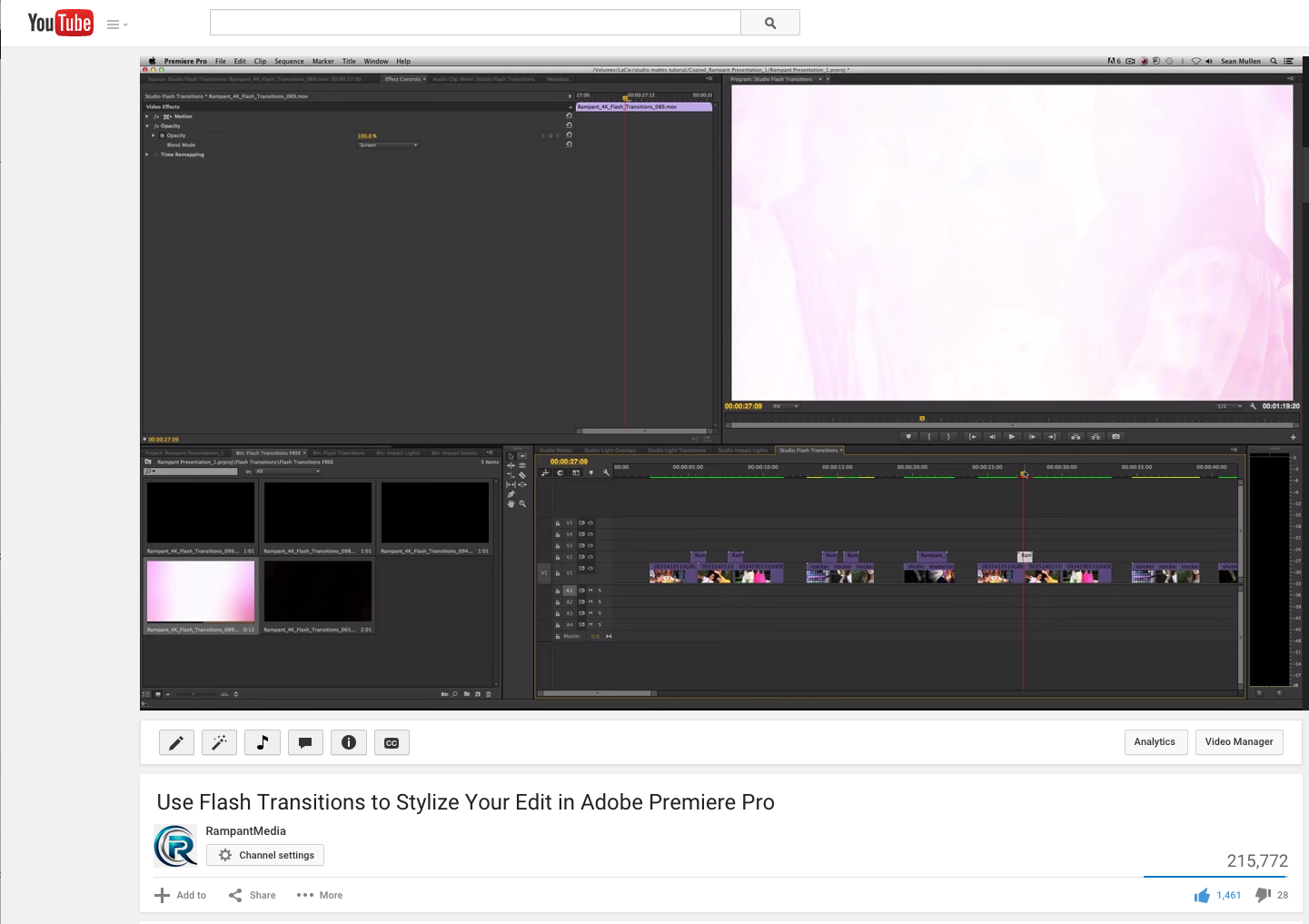The width and height of the screenshot is (1309, 924).
Task: Open the RampantMedia channel link
Action: (245, 830)
